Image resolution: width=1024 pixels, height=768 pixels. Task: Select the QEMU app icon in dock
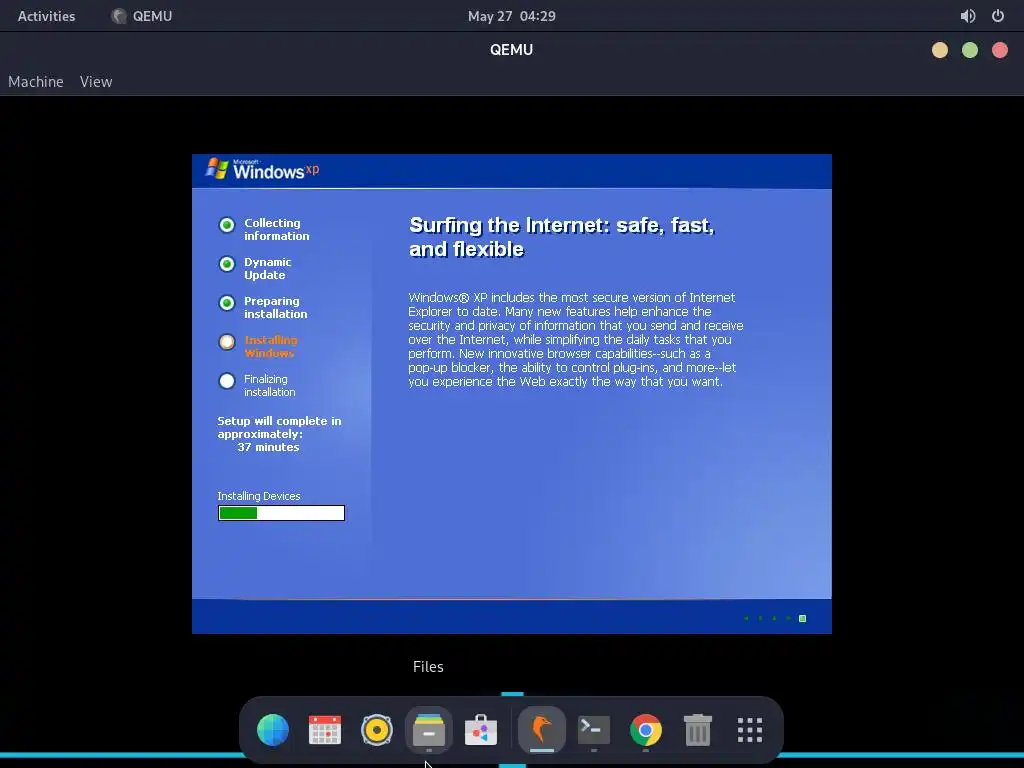pyautogui.click(x=541, y=729)
